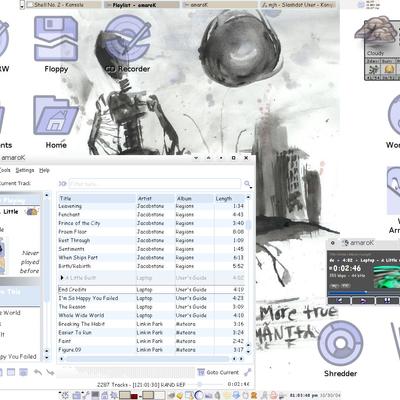This screenshot has height=400, width=400.
Task: Select the track 'End Credits'
Action: [x=151, y=290]
